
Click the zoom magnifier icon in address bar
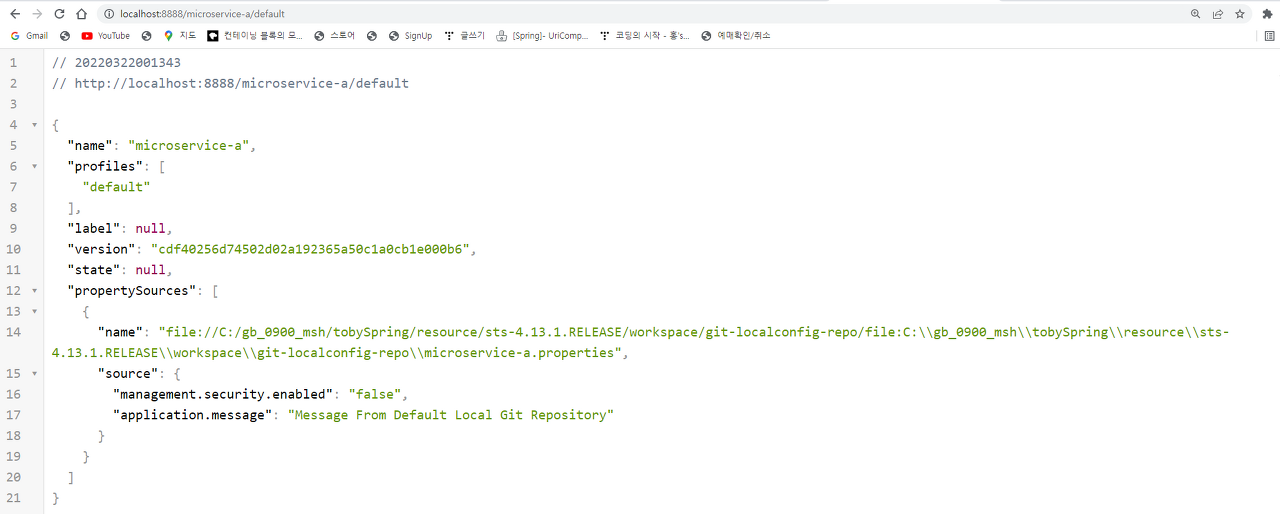[1195, 14]
